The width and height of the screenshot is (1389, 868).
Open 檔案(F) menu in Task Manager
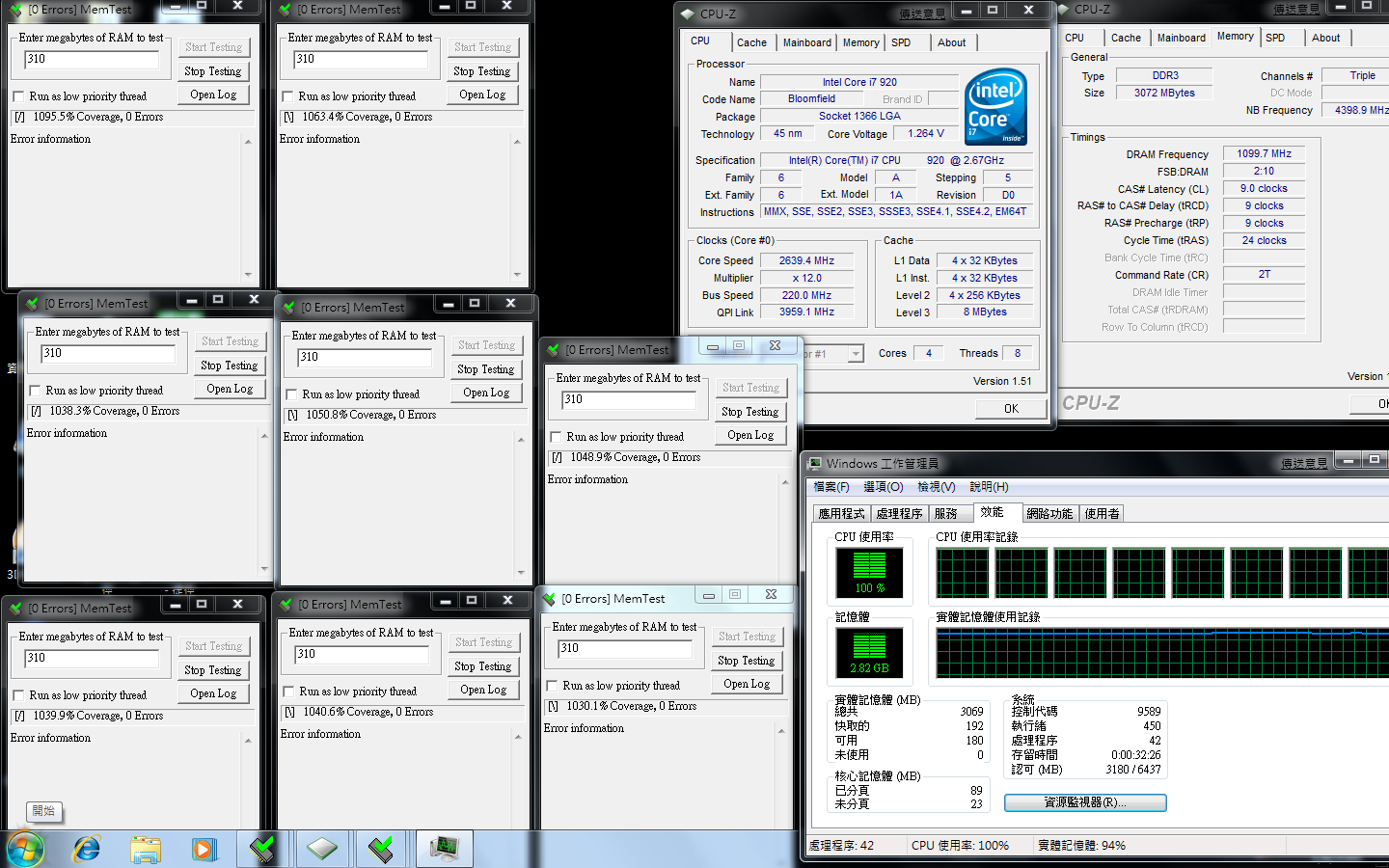(831, 487)
